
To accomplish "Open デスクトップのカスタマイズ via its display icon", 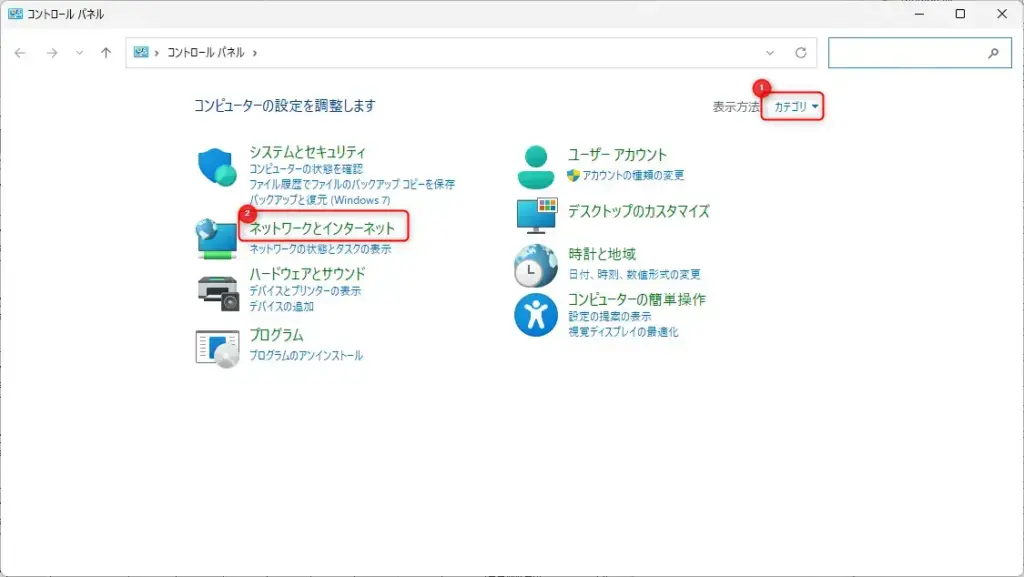I will pos(535,213).
